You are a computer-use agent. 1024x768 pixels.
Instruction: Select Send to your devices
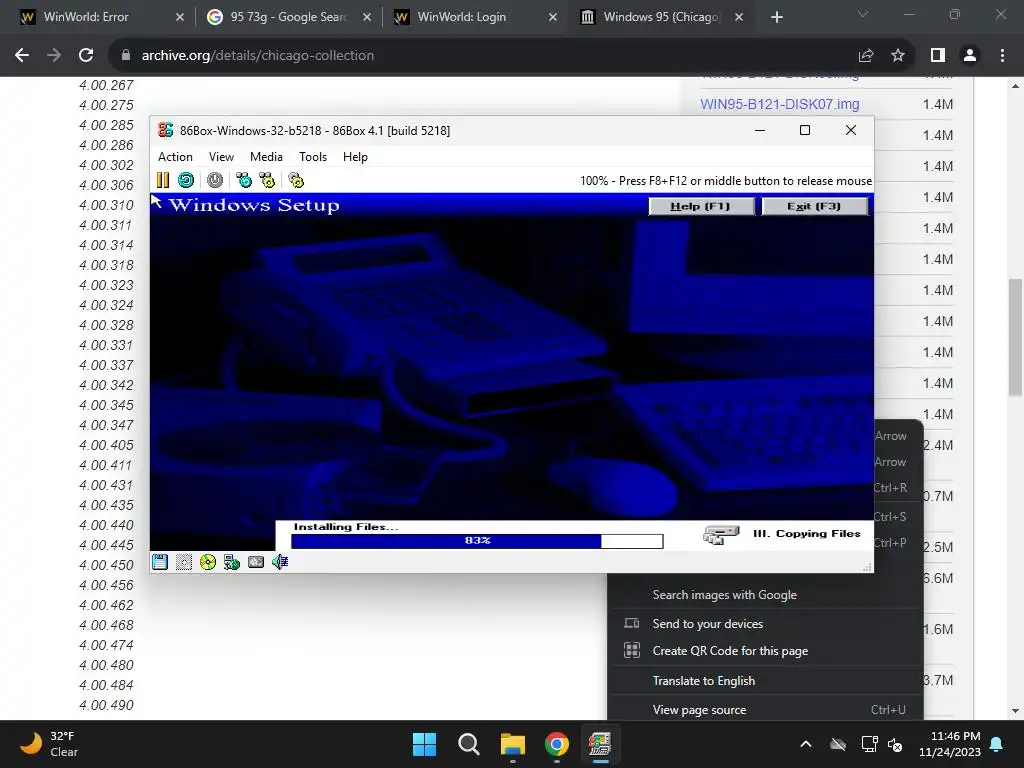[765, 624]
